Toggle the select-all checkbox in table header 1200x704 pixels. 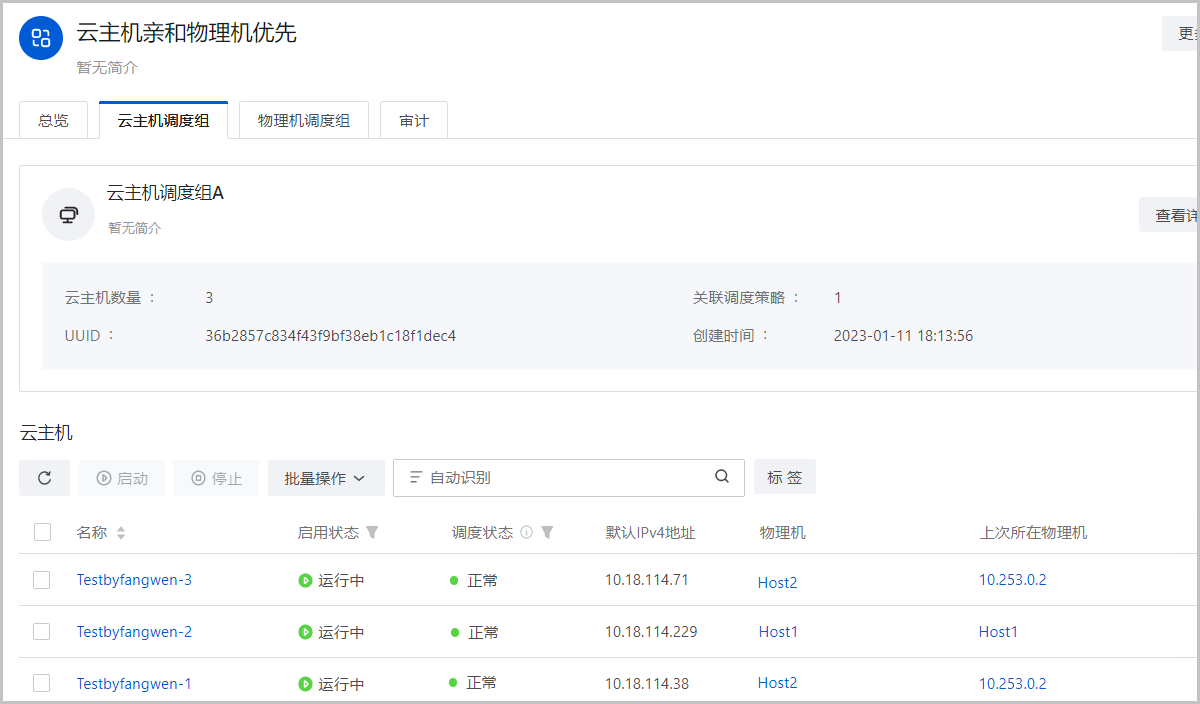[x=42, y=532]
